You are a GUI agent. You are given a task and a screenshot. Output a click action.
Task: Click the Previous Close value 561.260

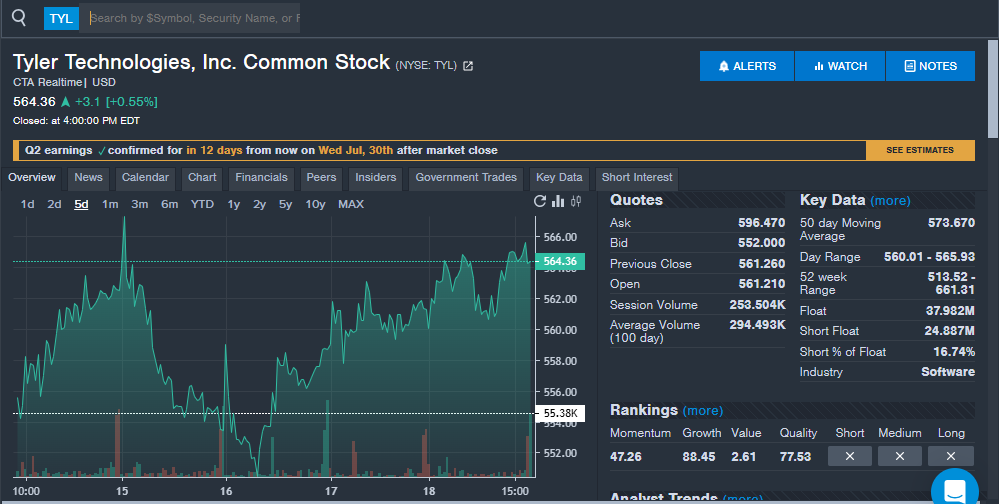click(x=761, y=264)
